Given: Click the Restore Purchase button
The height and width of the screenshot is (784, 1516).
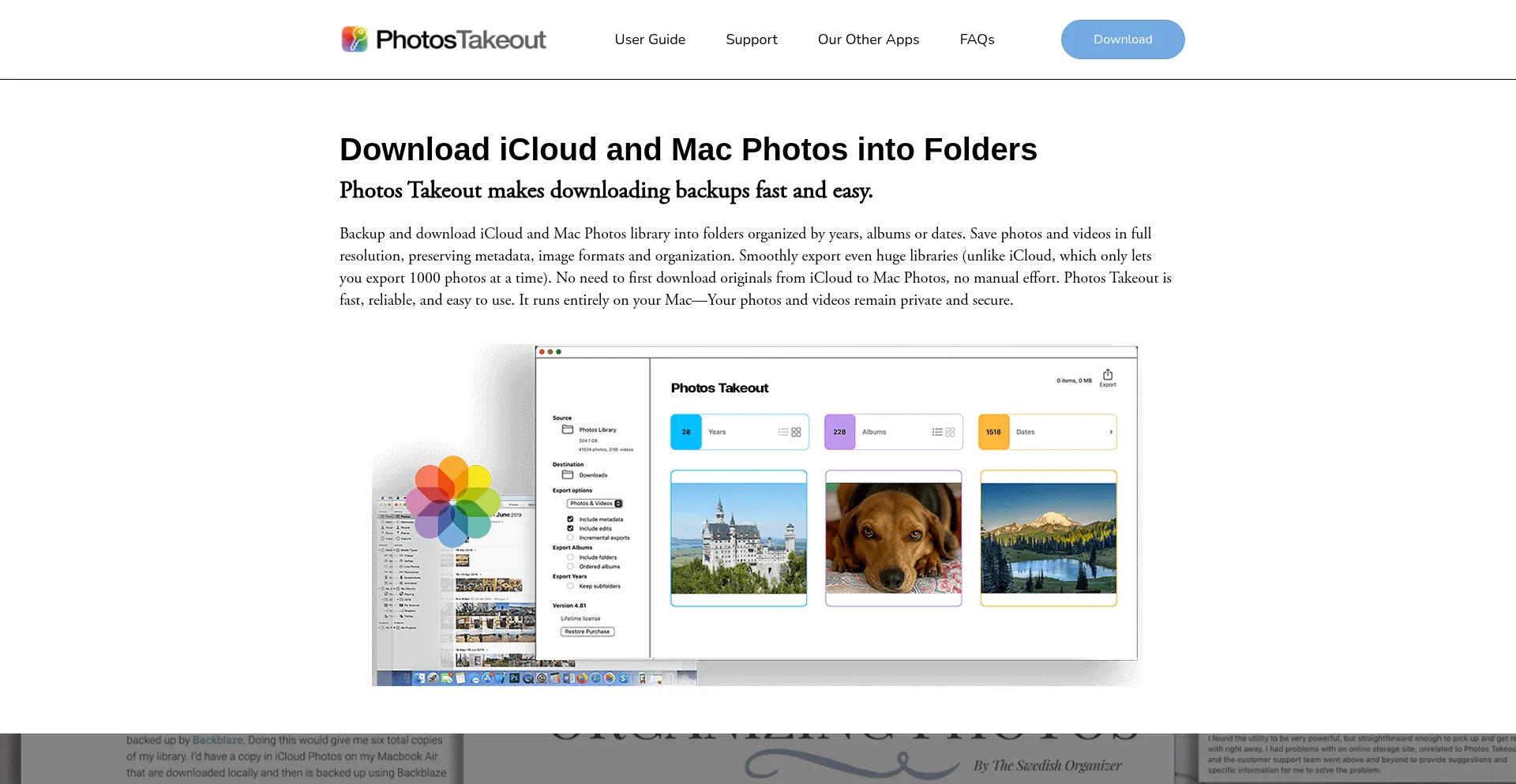Looking at the screenshot, I should point(587,632).
